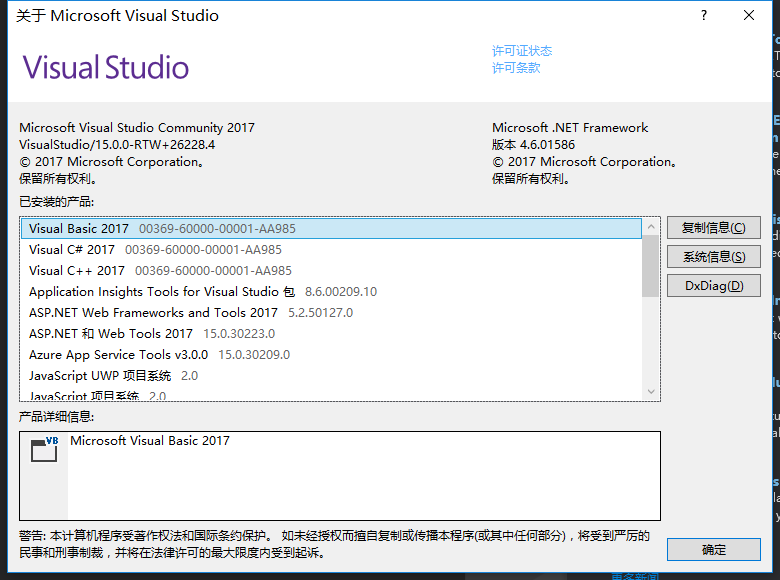
Task: Click Microsoft Visual Studio Community 2017 text
Action: pyautogui.click(x=137, y=128)
